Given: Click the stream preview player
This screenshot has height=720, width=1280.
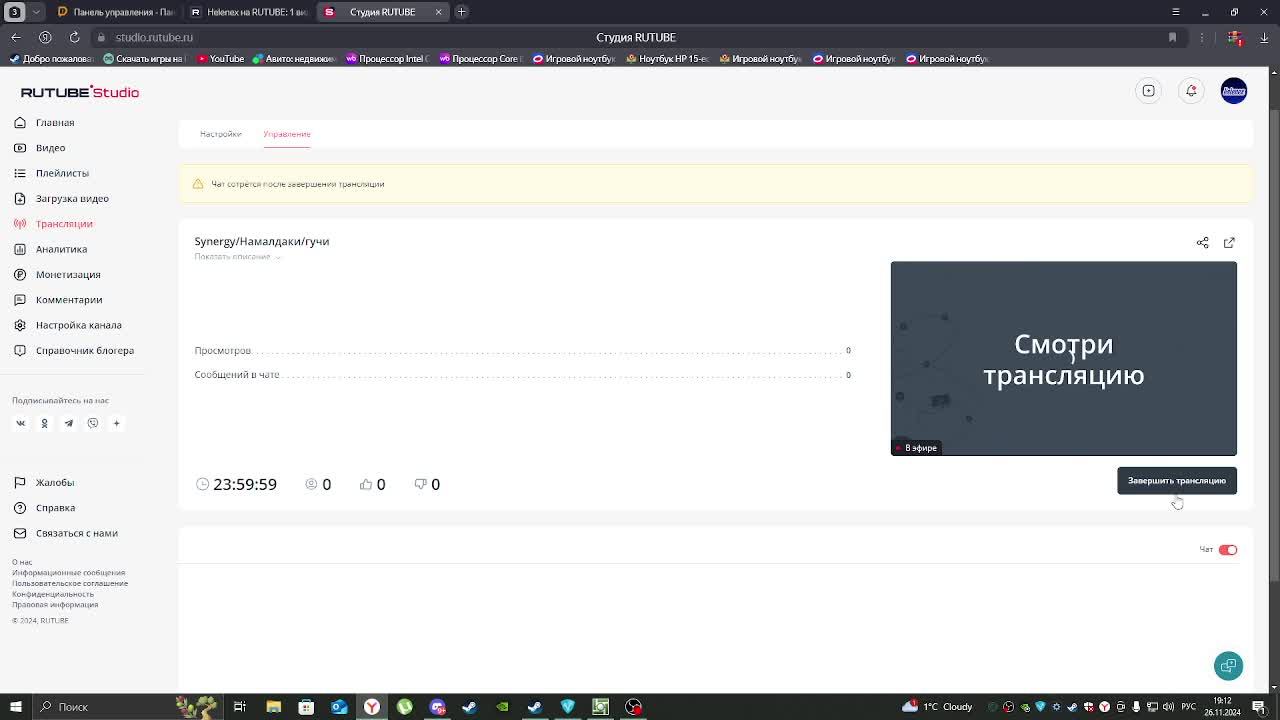Looking at the screenshot, I should click(x=1063, y=358).
